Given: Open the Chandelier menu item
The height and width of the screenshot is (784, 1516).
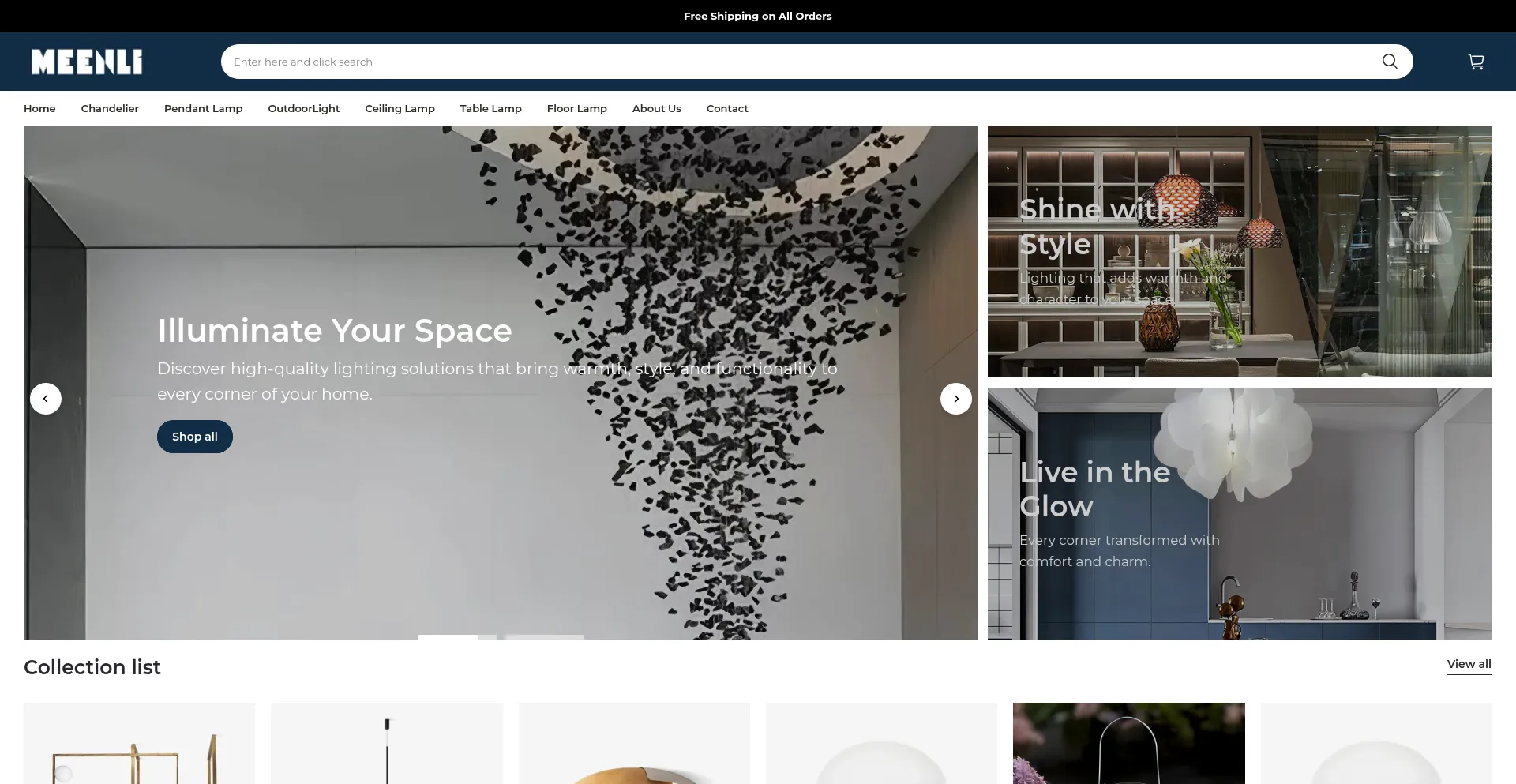Looking at the screenshot, I should pyautogui.click(x=110, y=109).
